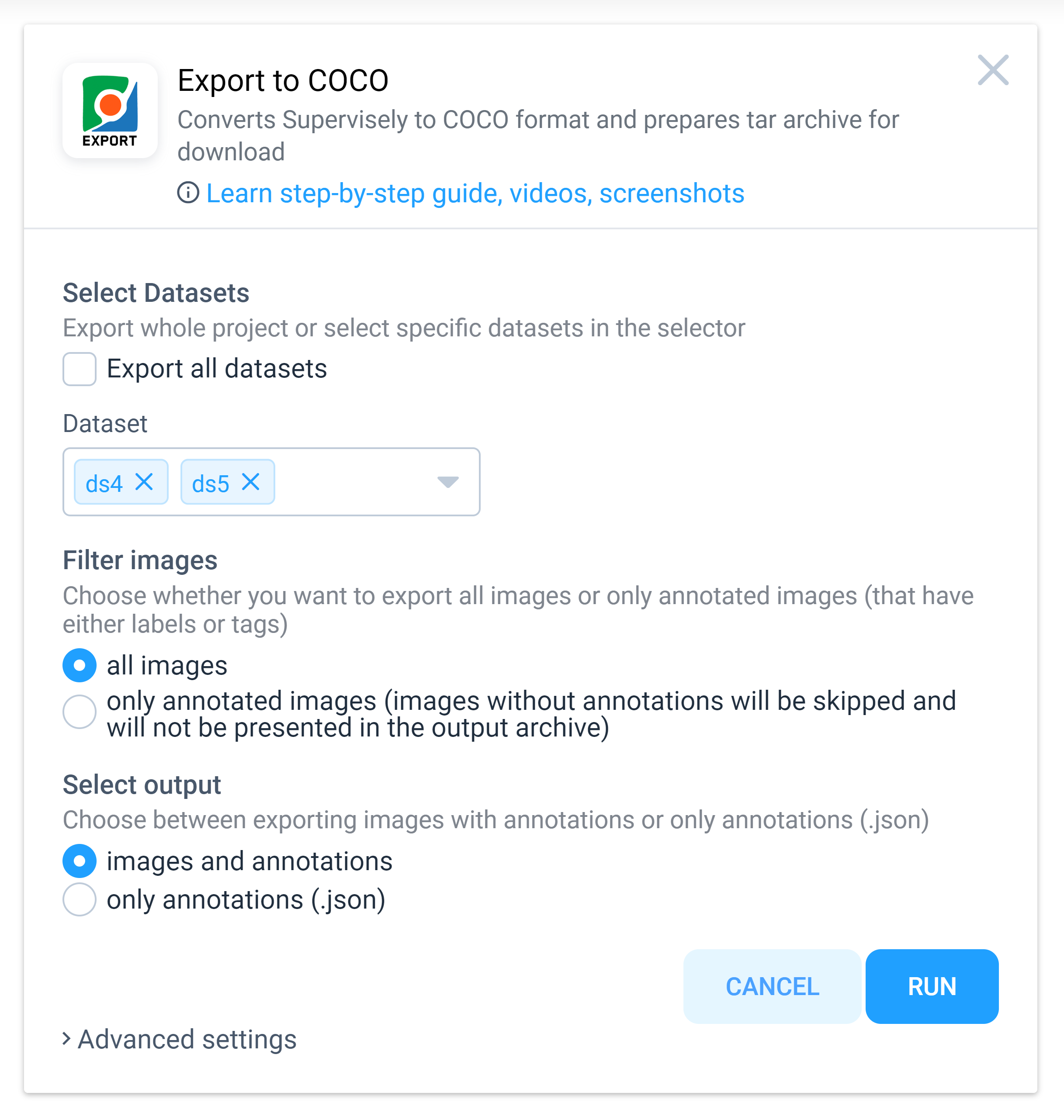The width and height of the screenshot is (1064, 1120).
Task: Open the Dataset selector dropdown
Action: (x=447, y=483)
